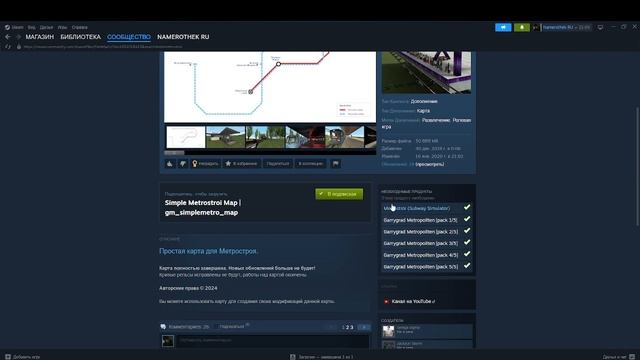This screenshot has height=360, width=640.
Task: Click the Поделиться share button
Action: (x=278, y=164)
